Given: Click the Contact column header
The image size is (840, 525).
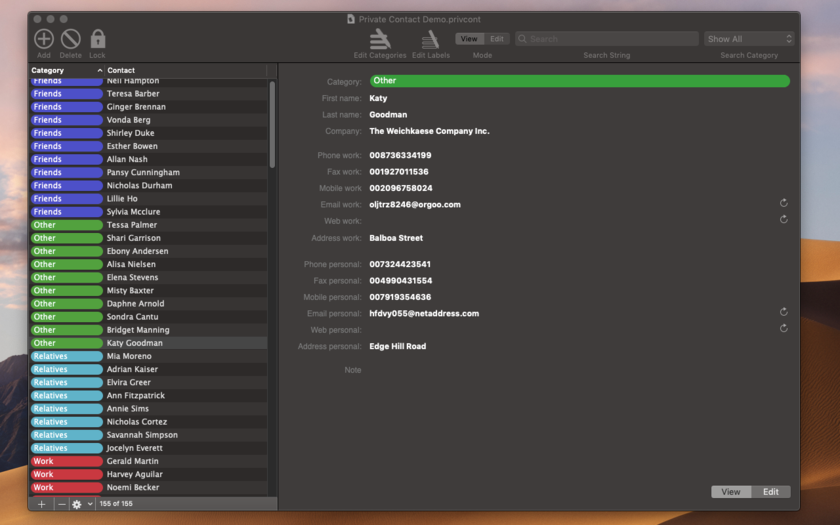Looking at the screenshot, I should tap(185, 70).
